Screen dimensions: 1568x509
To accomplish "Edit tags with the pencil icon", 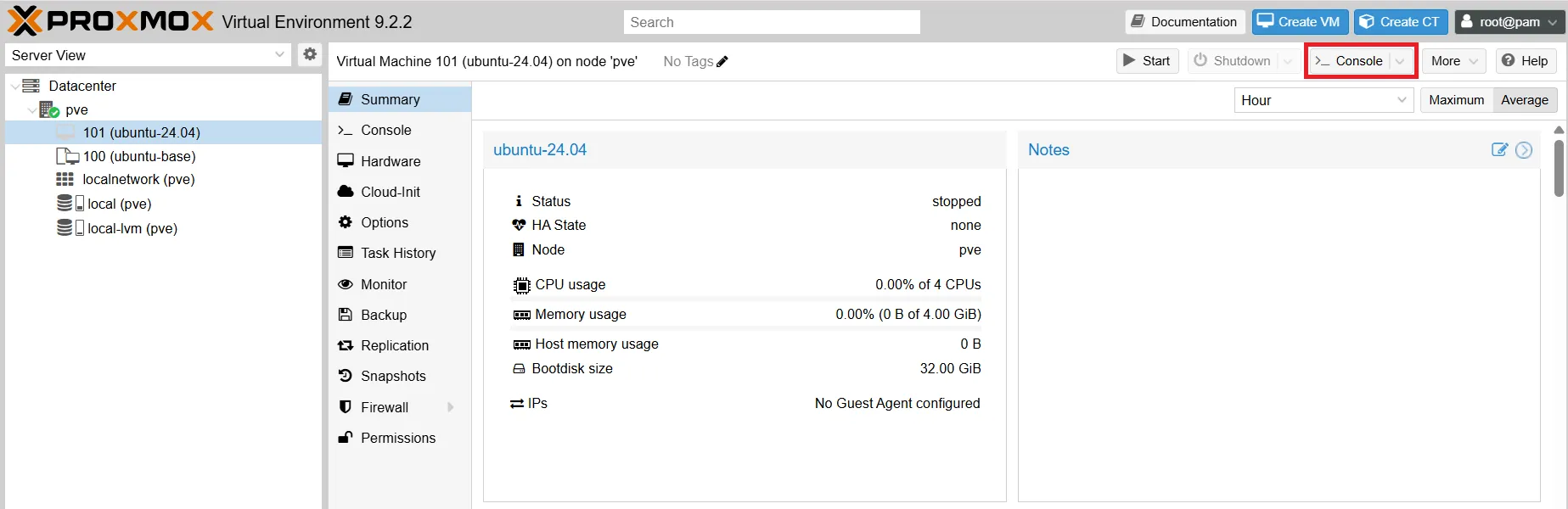I will [x=722, y=61].
